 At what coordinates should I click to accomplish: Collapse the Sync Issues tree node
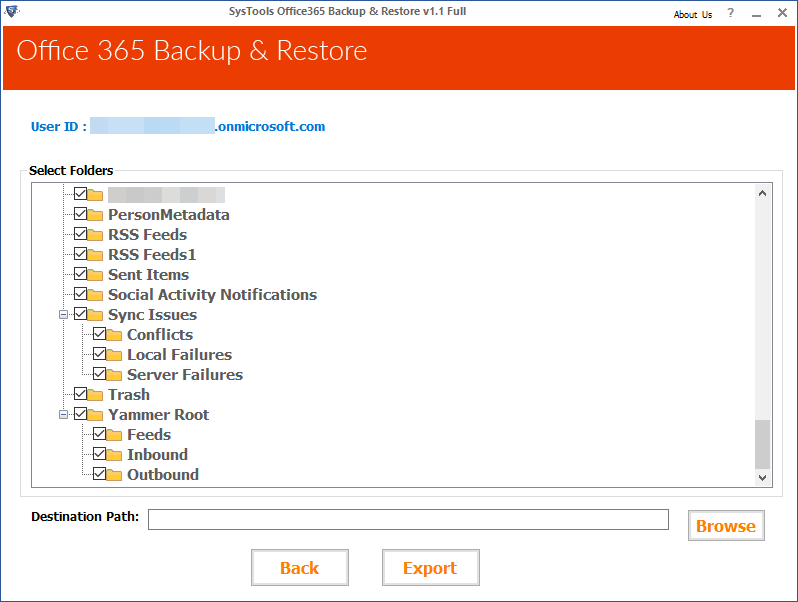[63, 314]
